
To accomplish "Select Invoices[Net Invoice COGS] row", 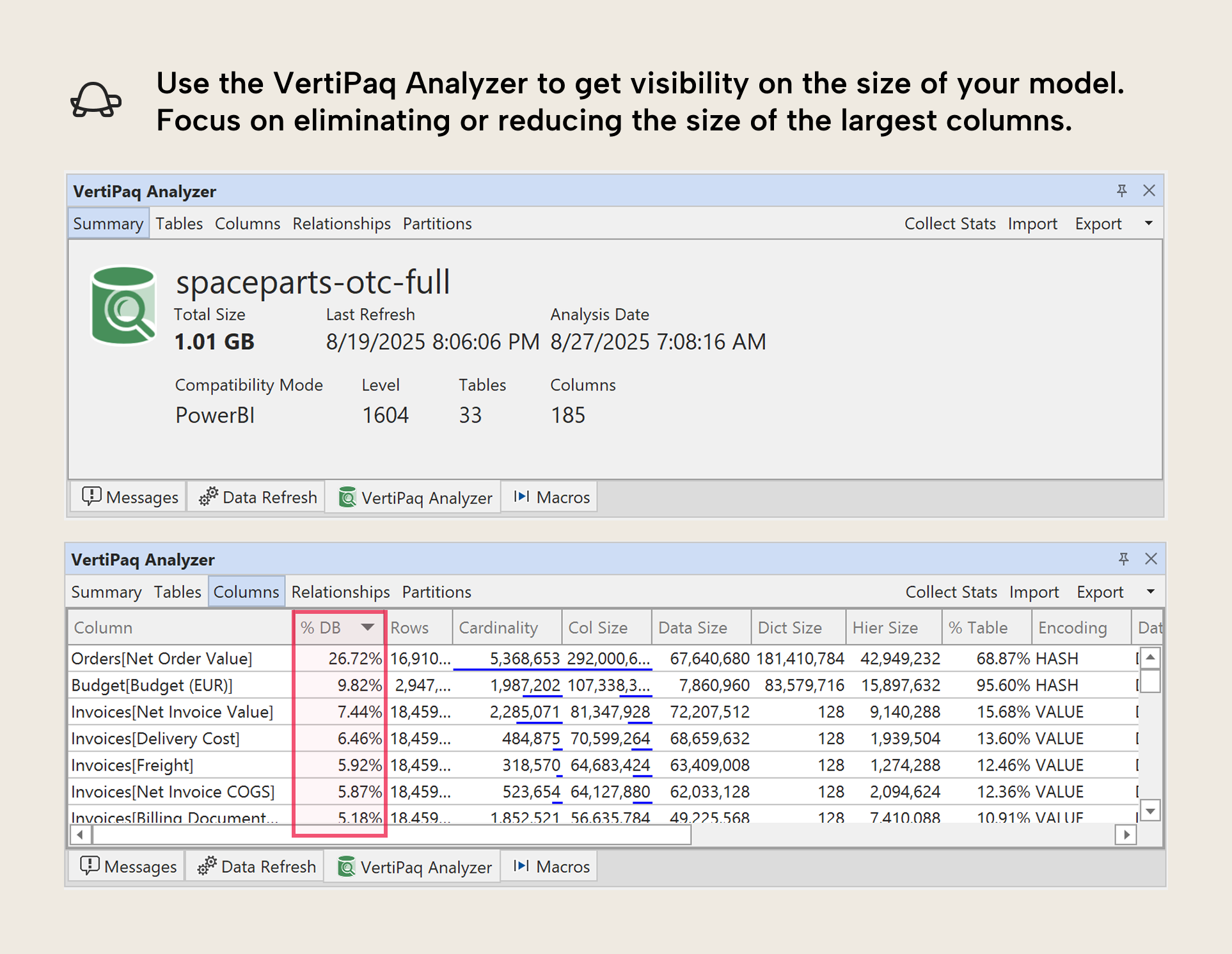I will point(604,792).
